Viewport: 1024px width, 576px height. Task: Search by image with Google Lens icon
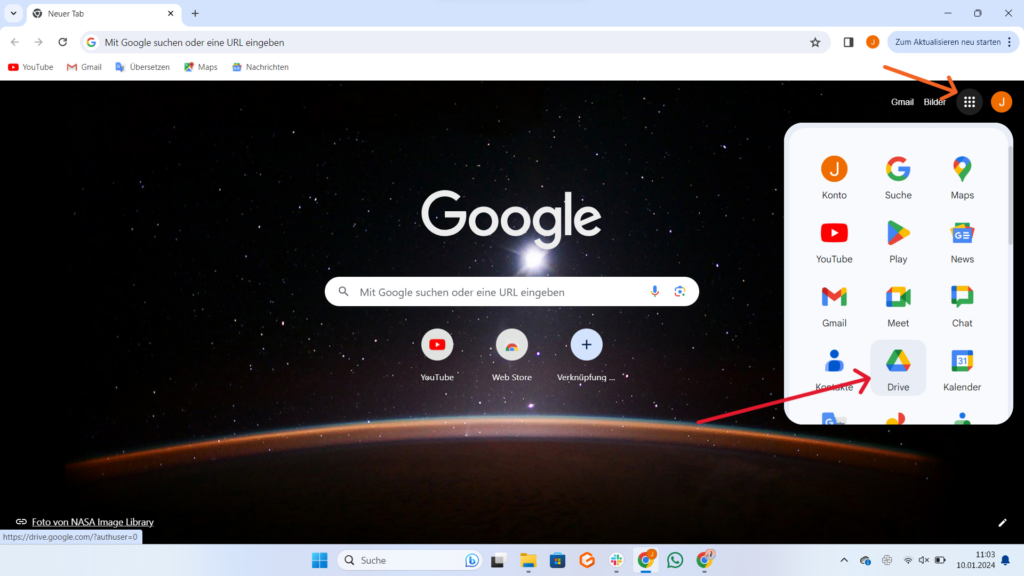tap(679, 292)
